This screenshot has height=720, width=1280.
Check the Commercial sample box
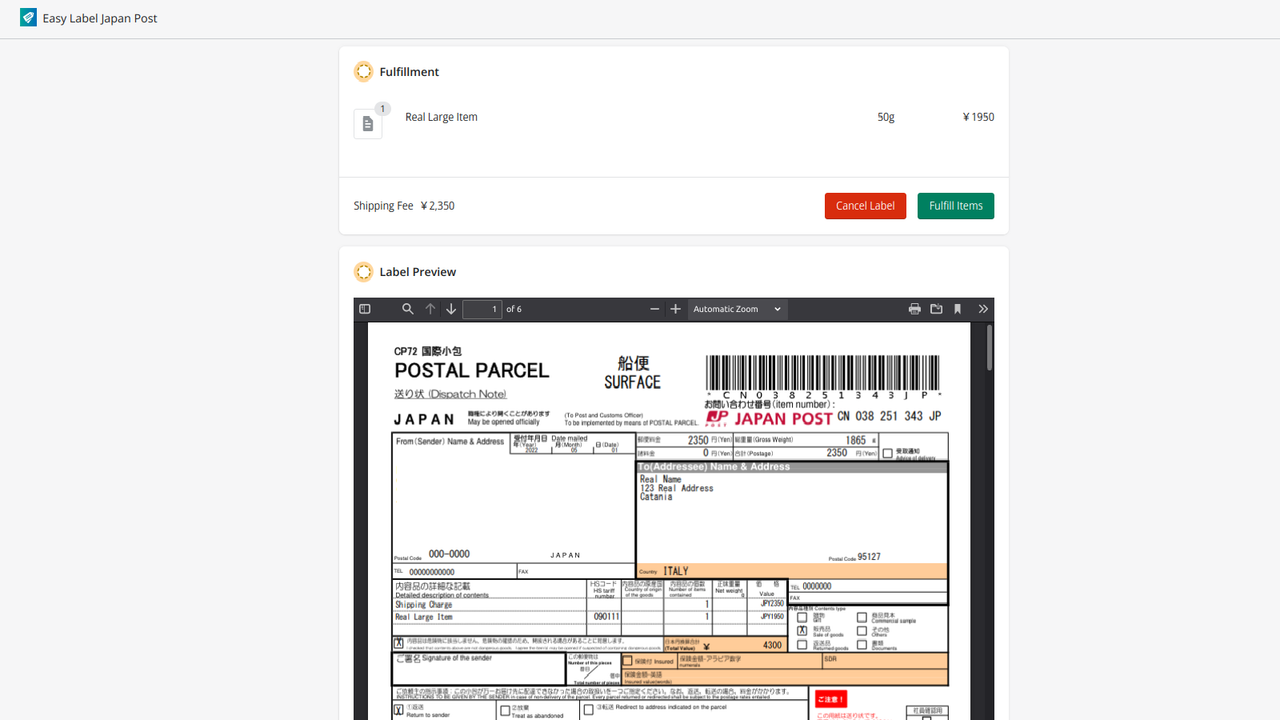[862, 617]
